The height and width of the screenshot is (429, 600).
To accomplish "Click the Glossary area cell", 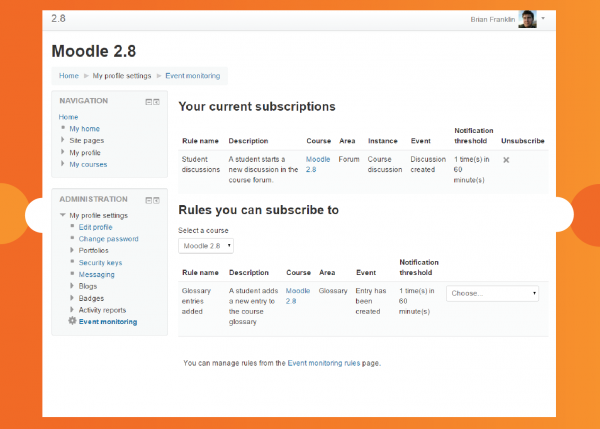I will 333,291.
